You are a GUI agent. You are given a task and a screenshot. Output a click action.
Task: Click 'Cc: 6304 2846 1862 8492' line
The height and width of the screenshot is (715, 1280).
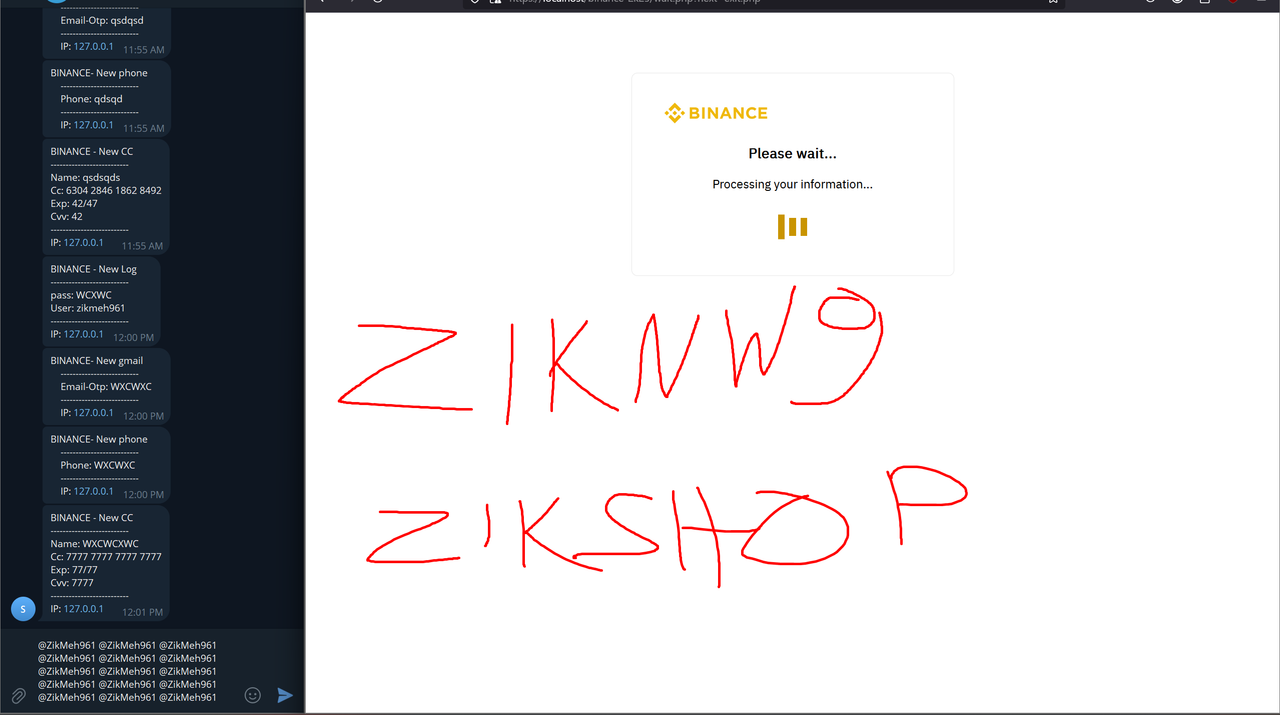[106, 190]
